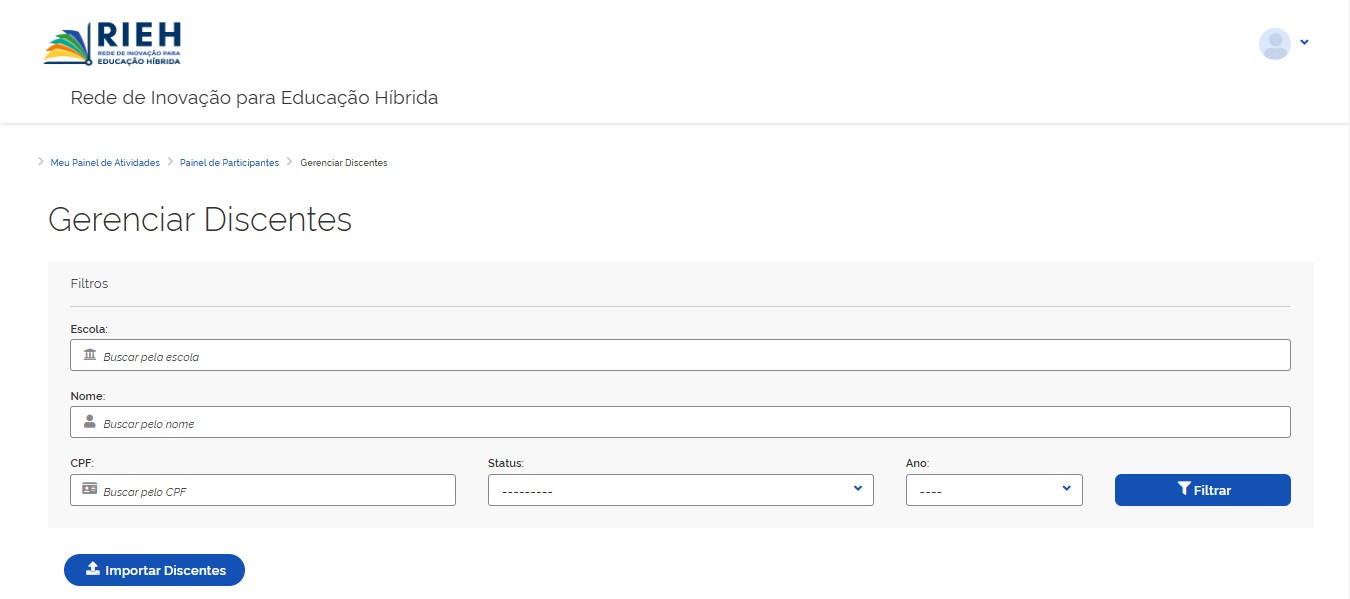Focus the Buscar pela escola input
The width and height of the screenshot is (1350, 599).
(x=680, y=356)
